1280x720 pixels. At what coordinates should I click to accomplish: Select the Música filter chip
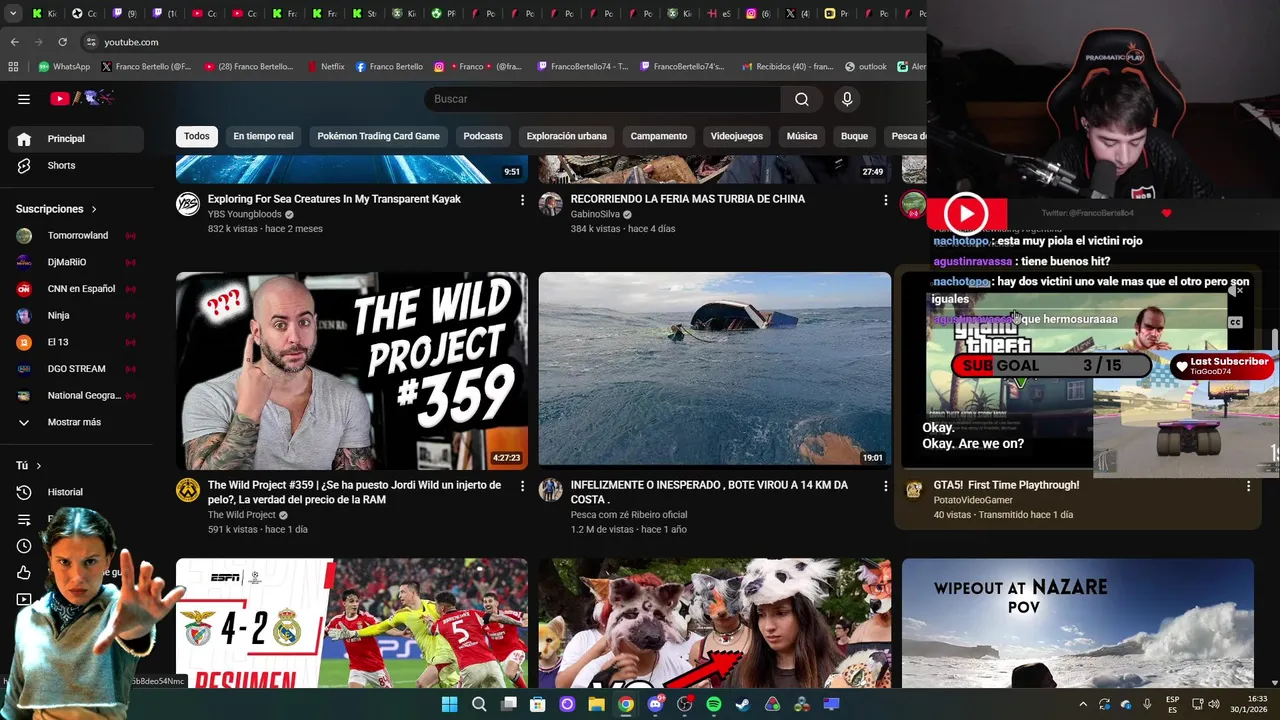(802, 136)
